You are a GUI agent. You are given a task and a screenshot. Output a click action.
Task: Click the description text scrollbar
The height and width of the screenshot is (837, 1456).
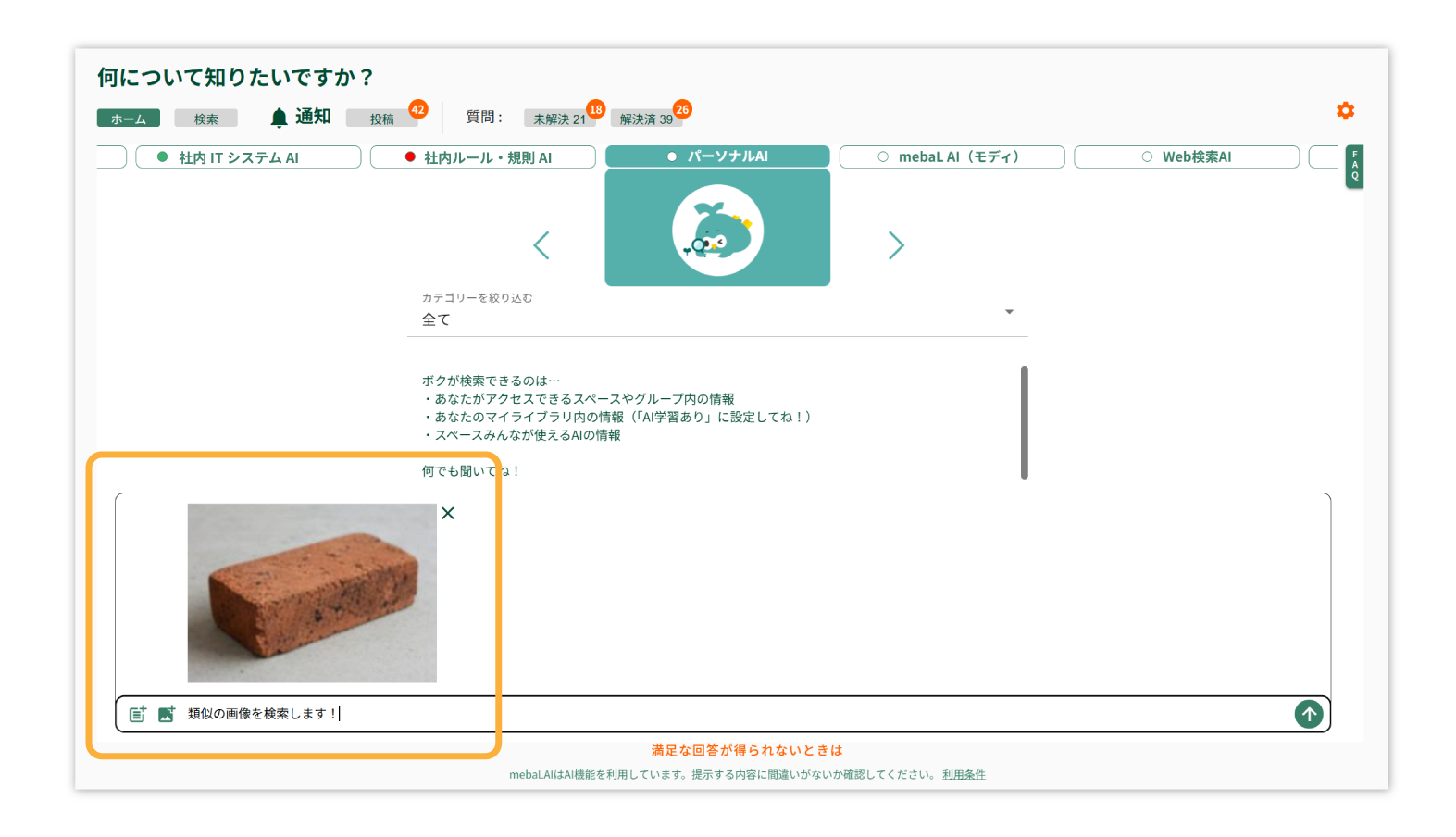tap(1024, 422)
